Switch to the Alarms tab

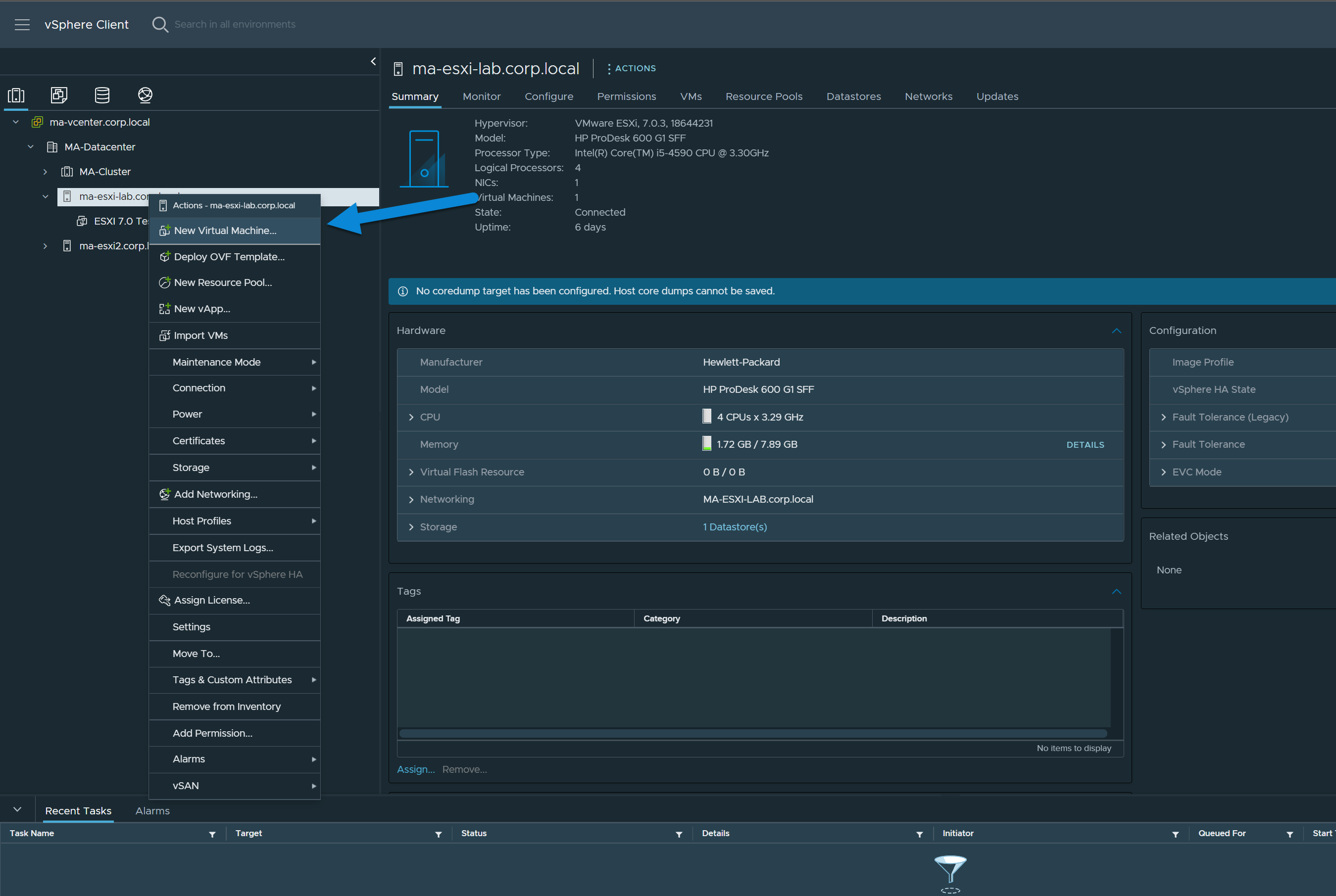click(x=152, y=811)
